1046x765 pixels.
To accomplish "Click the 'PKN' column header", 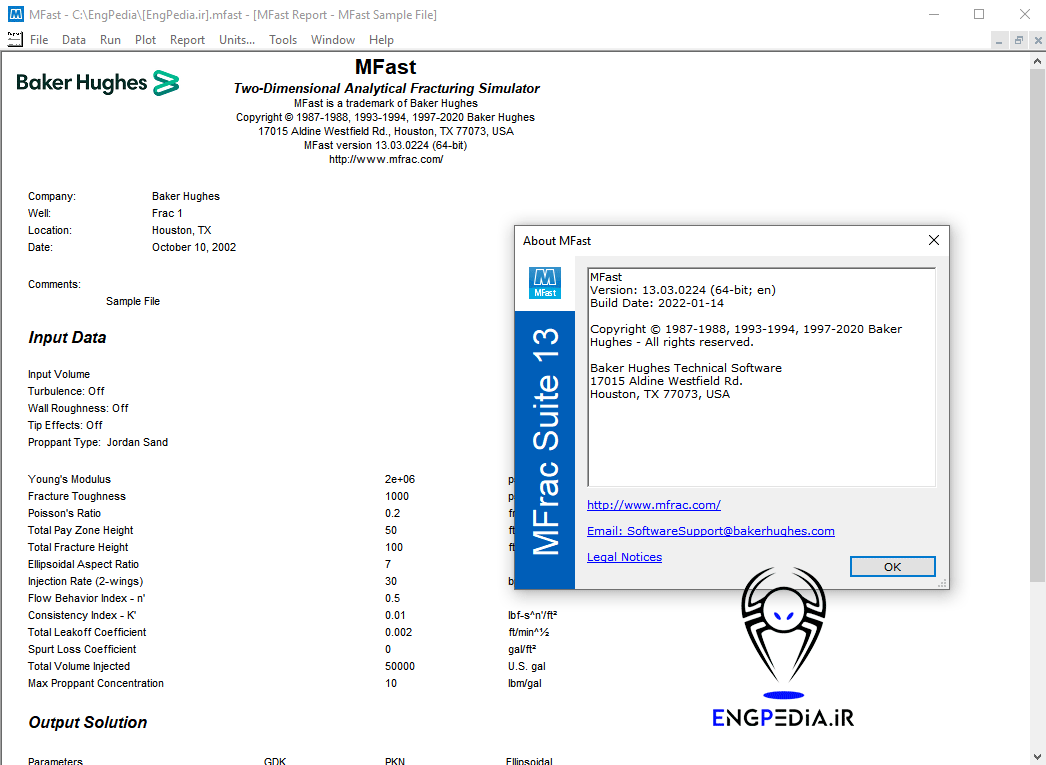I will tap(395, 760).
